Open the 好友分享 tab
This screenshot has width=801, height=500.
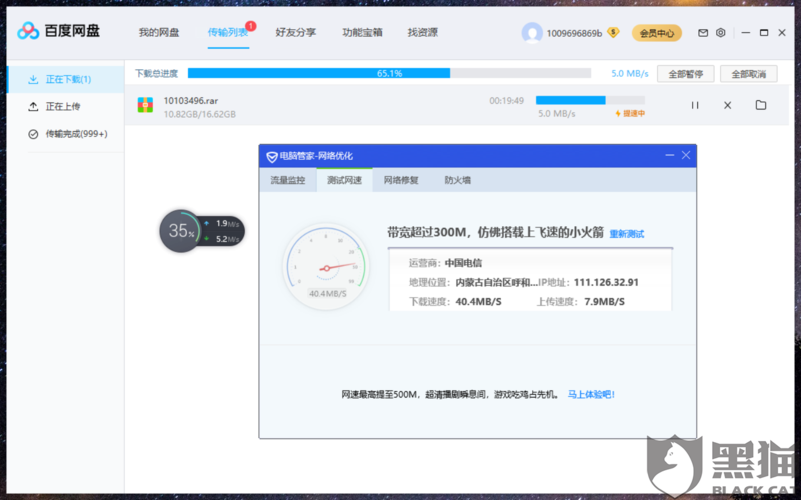(x=295, y=33)
